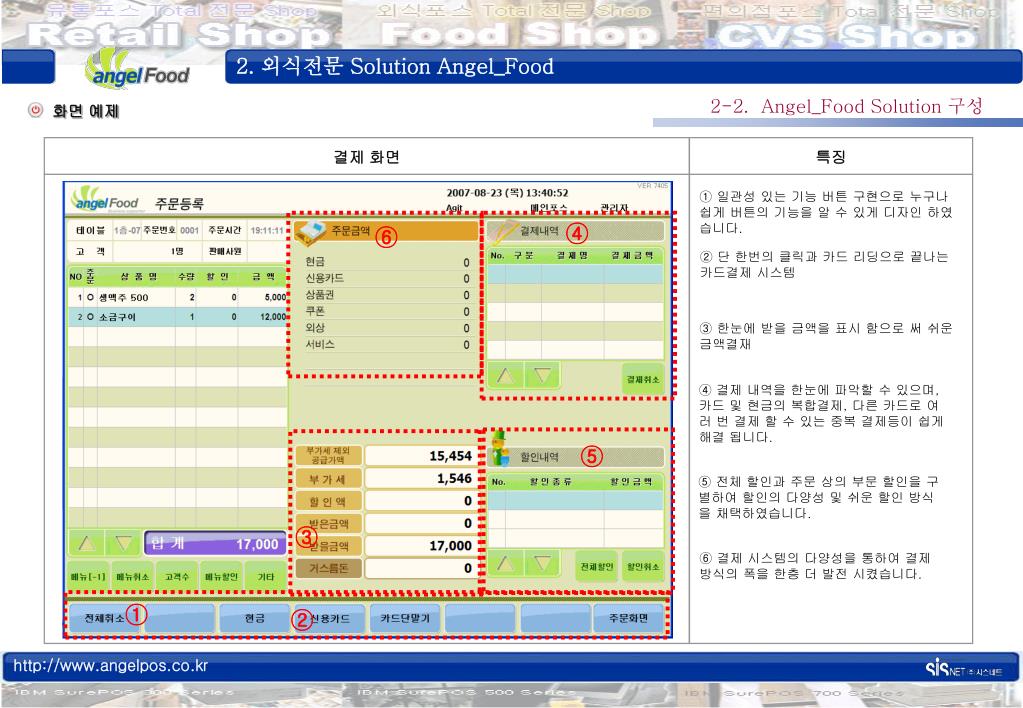Click the 서비스 line under 주문금액
1023x708 pixels.
coord(387,345)
